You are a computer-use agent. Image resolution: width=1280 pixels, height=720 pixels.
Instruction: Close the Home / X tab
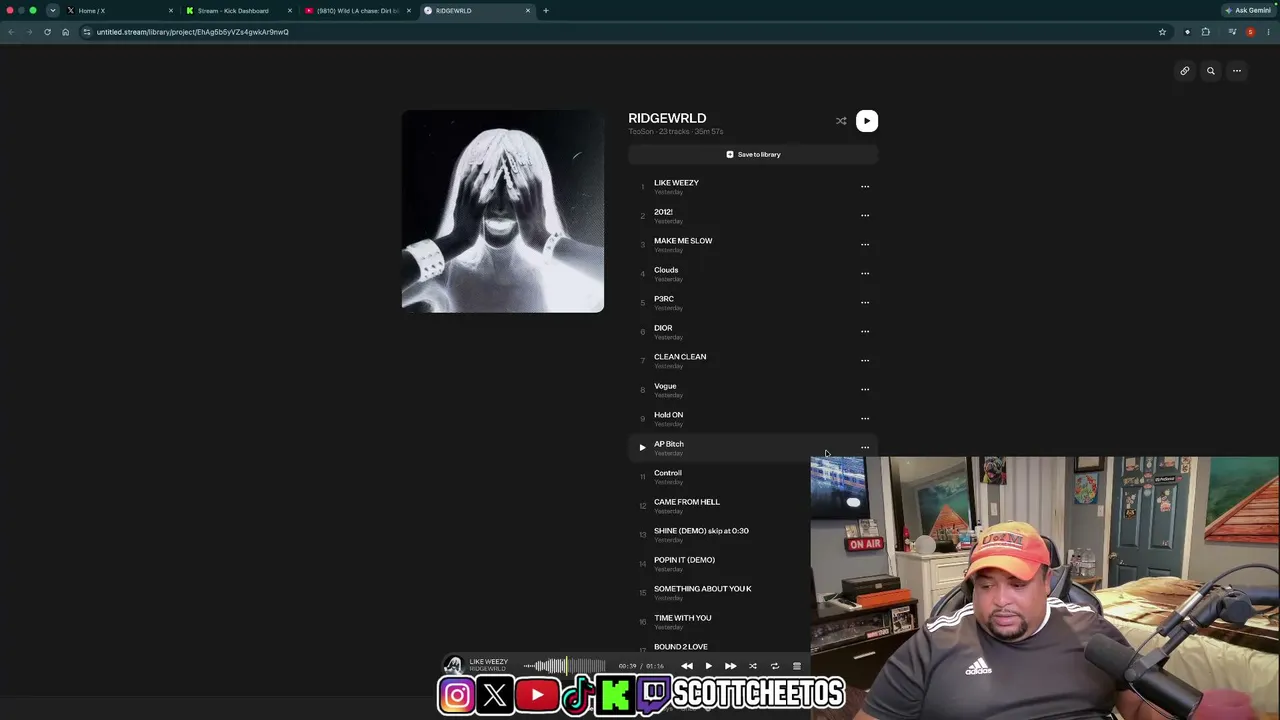[171, 10]
